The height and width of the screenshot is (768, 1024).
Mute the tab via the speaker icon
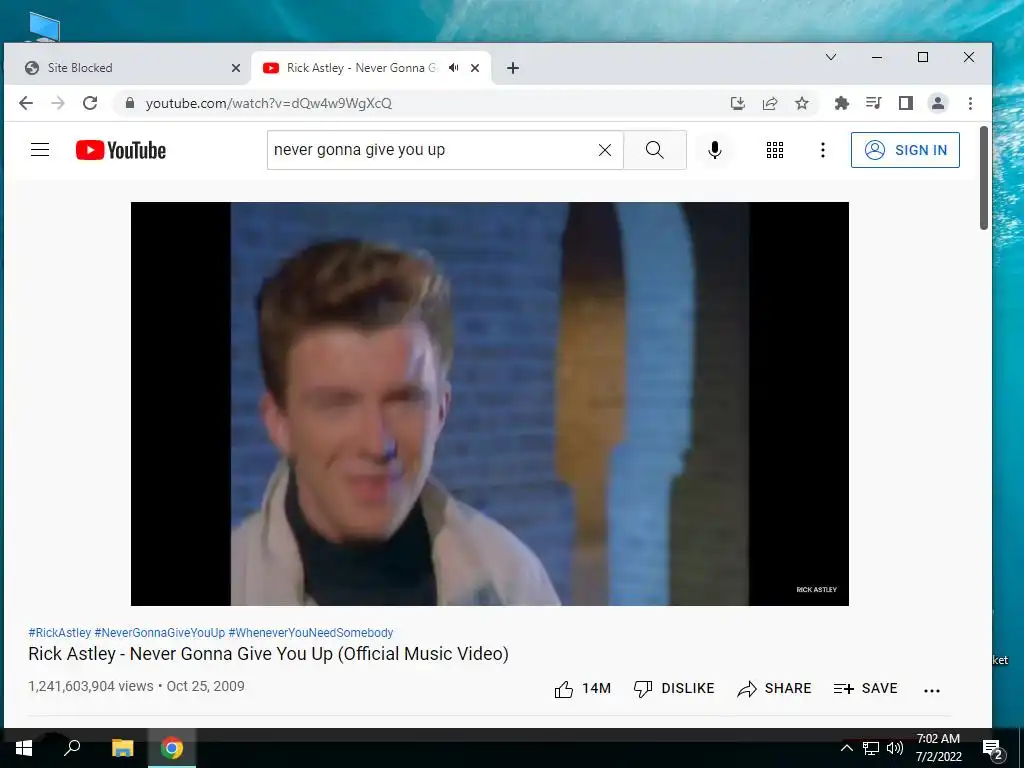tap(453, 68)
